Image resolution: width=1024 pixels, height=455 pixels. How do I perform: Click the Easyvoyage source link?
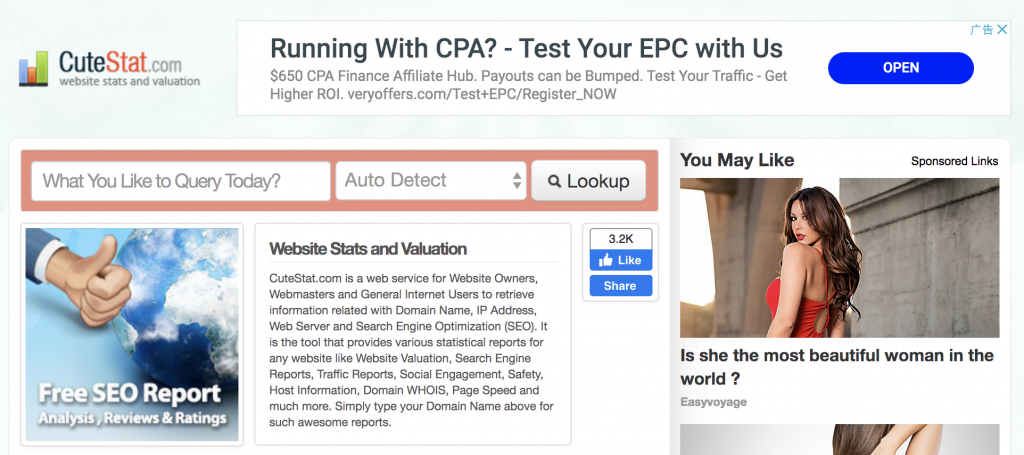coord(713,402)
